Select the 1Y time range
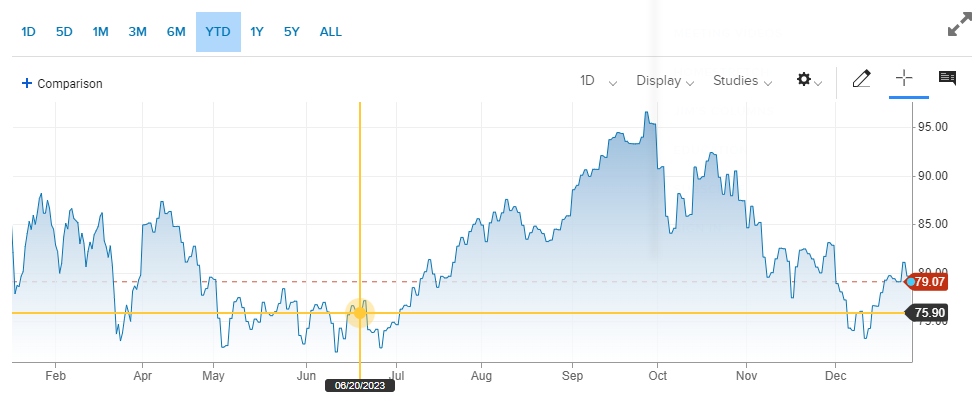This screenshot has width=979, height=404. click(x=257, y=32)
